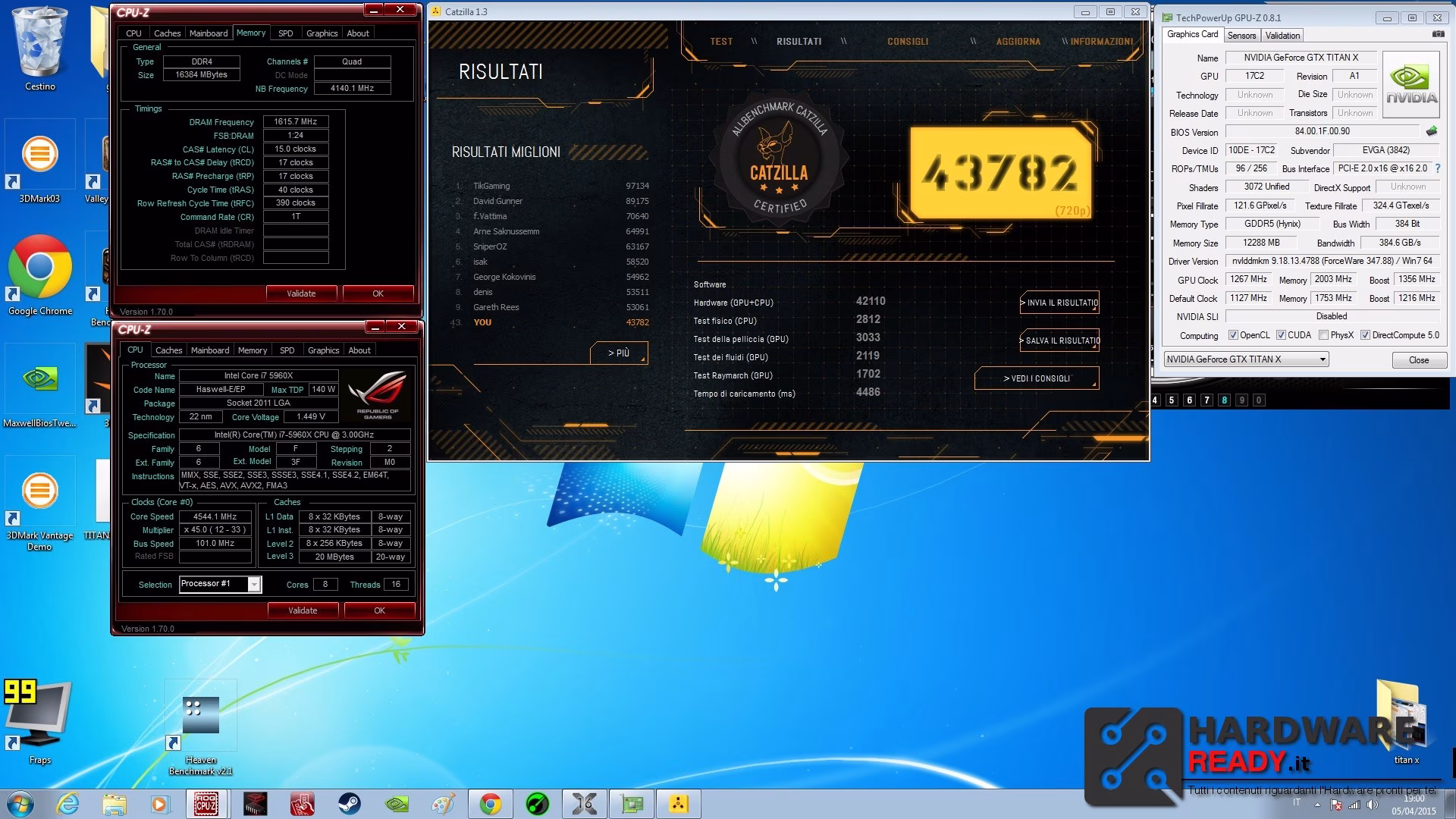Viewport: 1456px width, 819px height.
Task: Toggle the CUDA checkbox in GPU-Z
Action: point(1281,335)
